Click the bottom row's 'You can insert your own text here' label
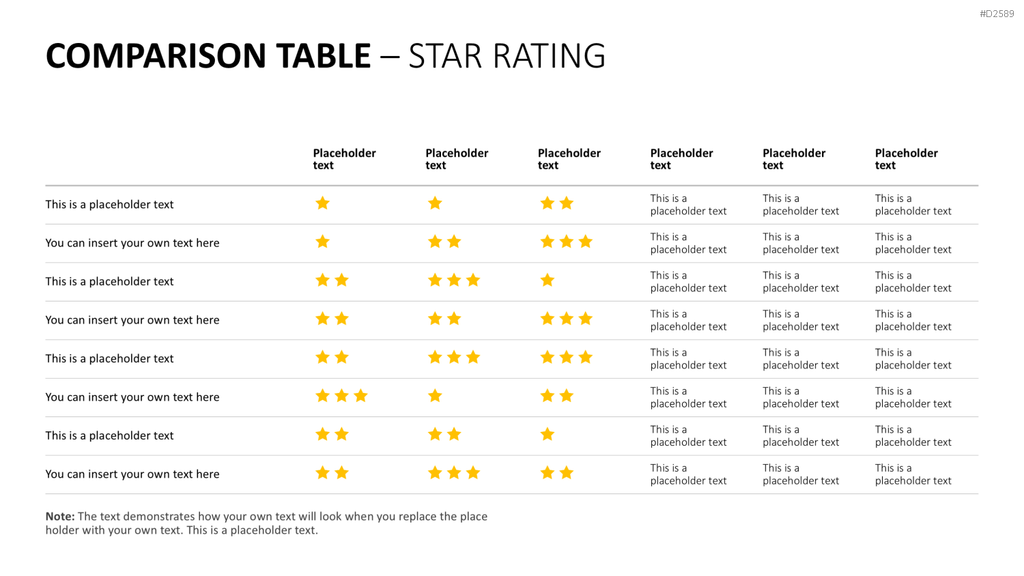The height and width of the screenshot is (576, 1024). click(x=132, y=474)
